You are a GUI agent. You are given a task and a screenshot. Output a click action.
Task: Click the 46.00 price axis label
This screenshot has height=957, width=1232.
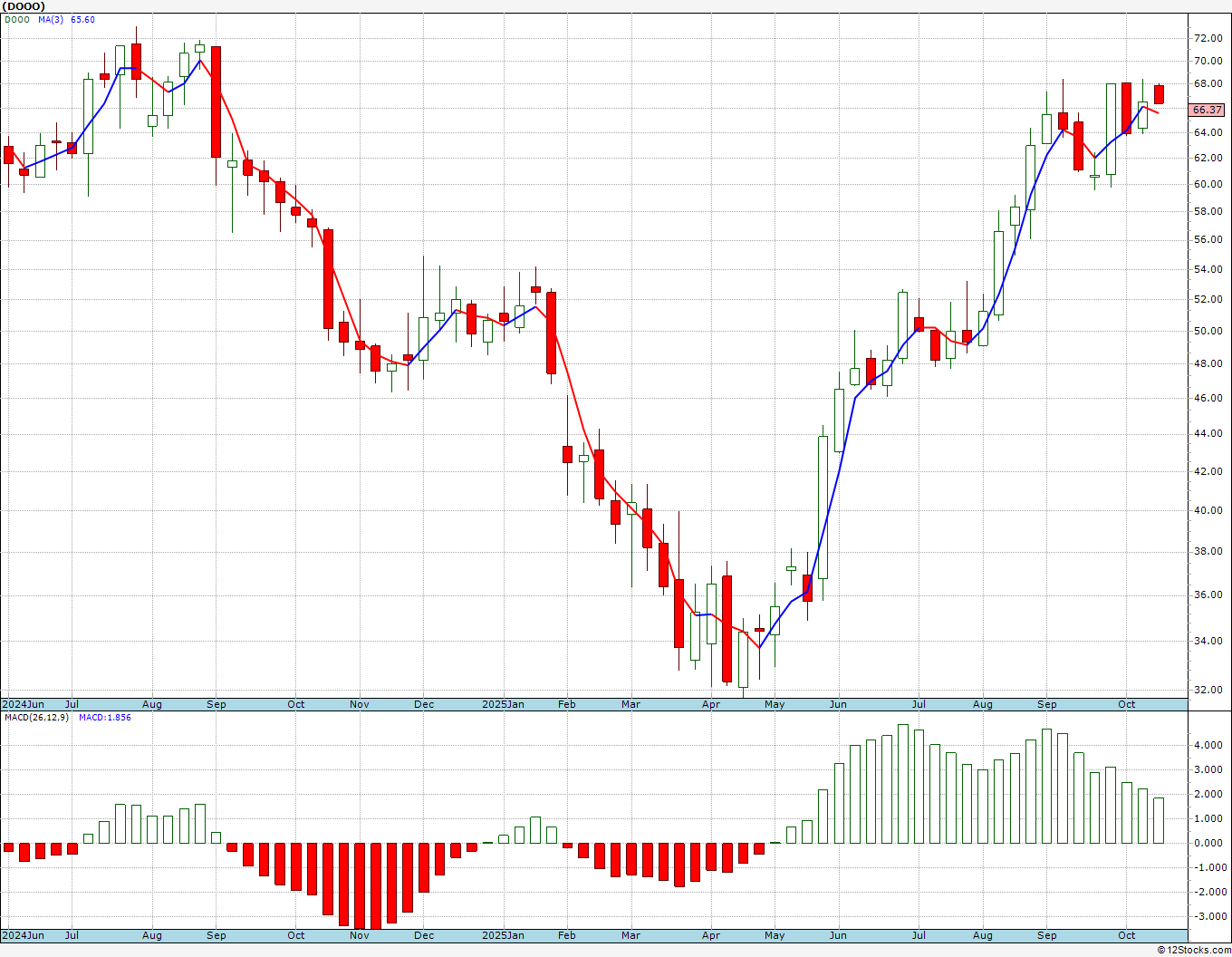1208,398
